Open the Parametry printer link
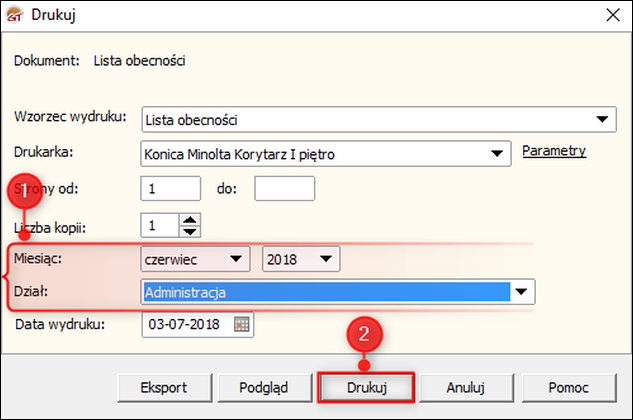The image size is (633, 420). [554, 151]
